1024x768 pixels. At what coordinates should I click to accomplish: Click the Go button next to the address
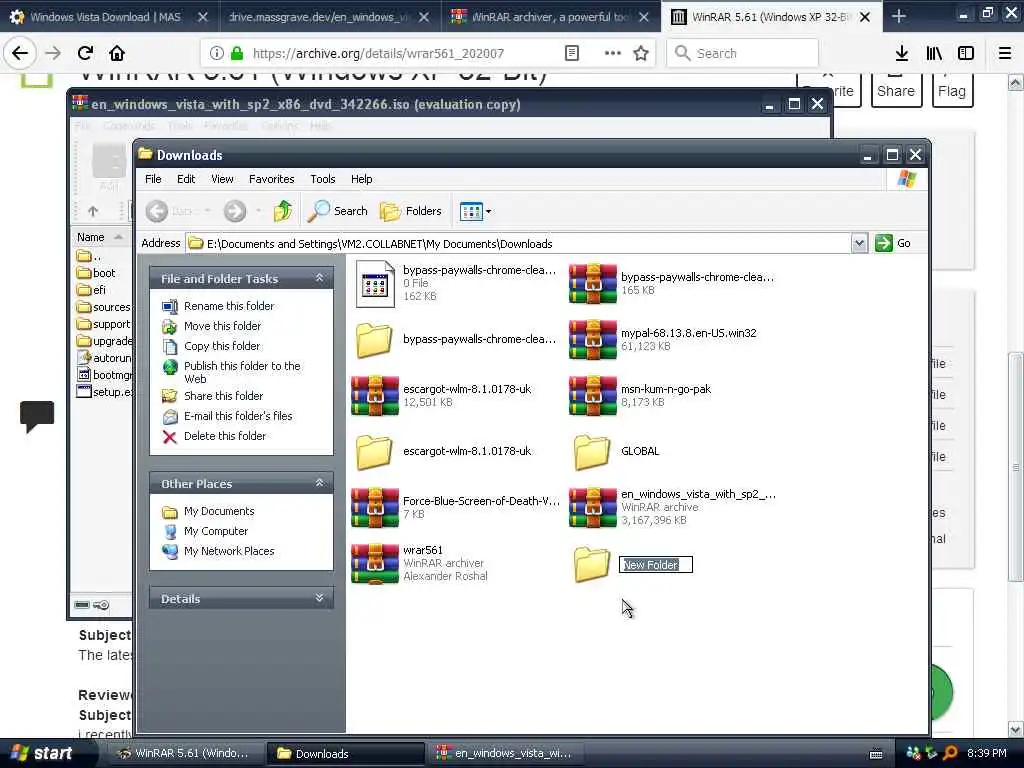tap(893, 243)
